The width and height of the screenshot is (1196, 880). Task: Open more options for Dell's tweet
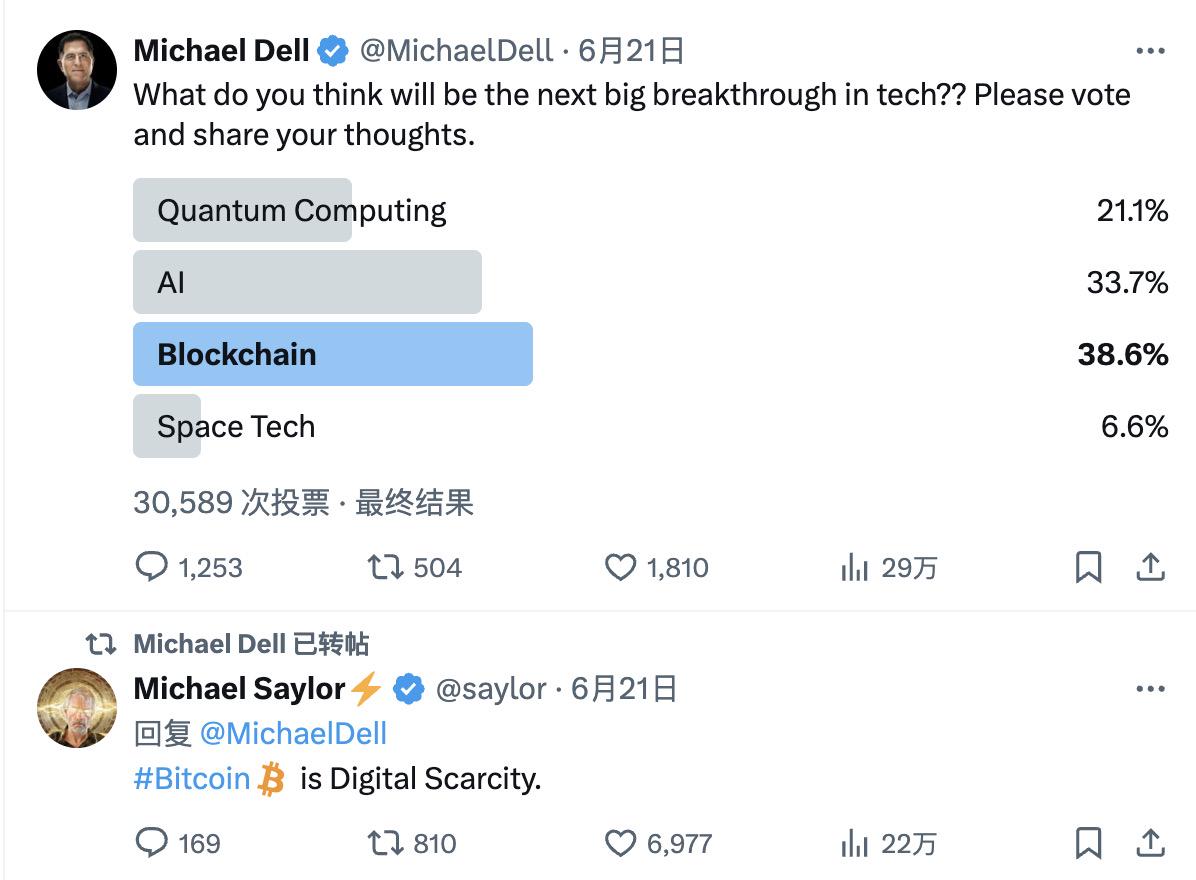pyautogui.click(x=1150, y=51)
